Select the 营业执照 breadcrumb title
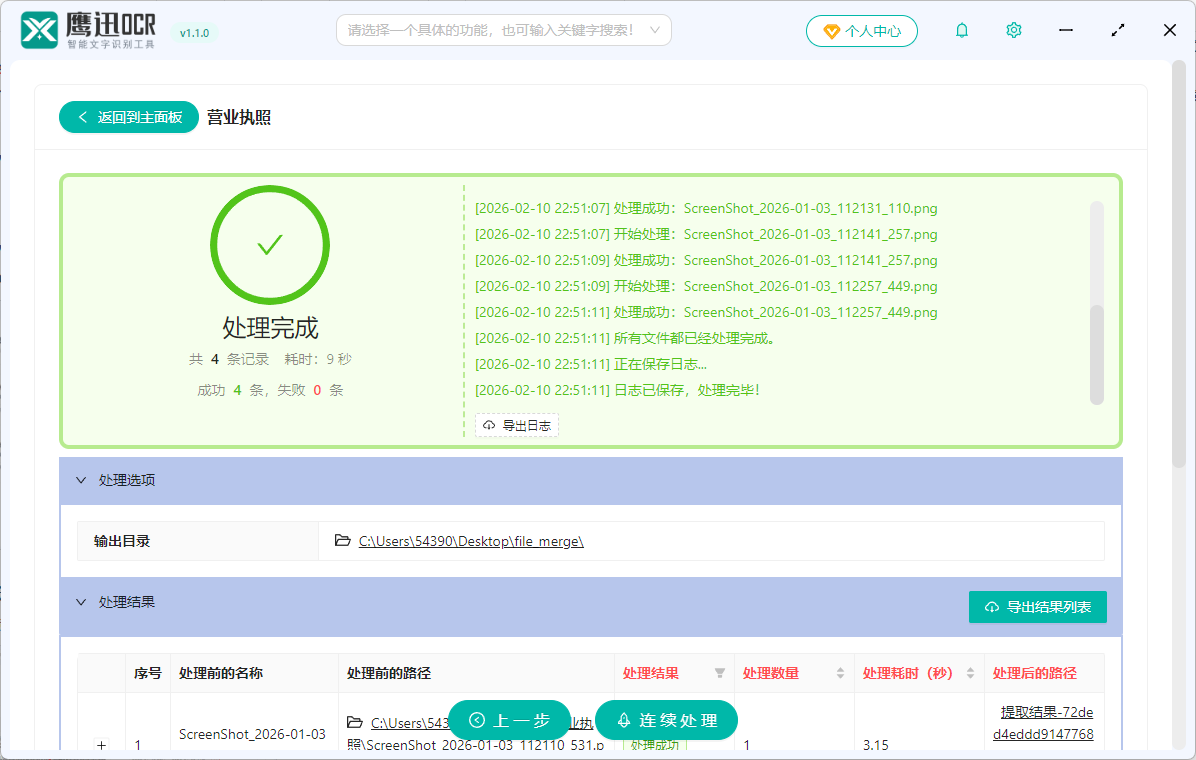Image resolution: width=1196 pixels, height=760 pixels. click(239, 117)
